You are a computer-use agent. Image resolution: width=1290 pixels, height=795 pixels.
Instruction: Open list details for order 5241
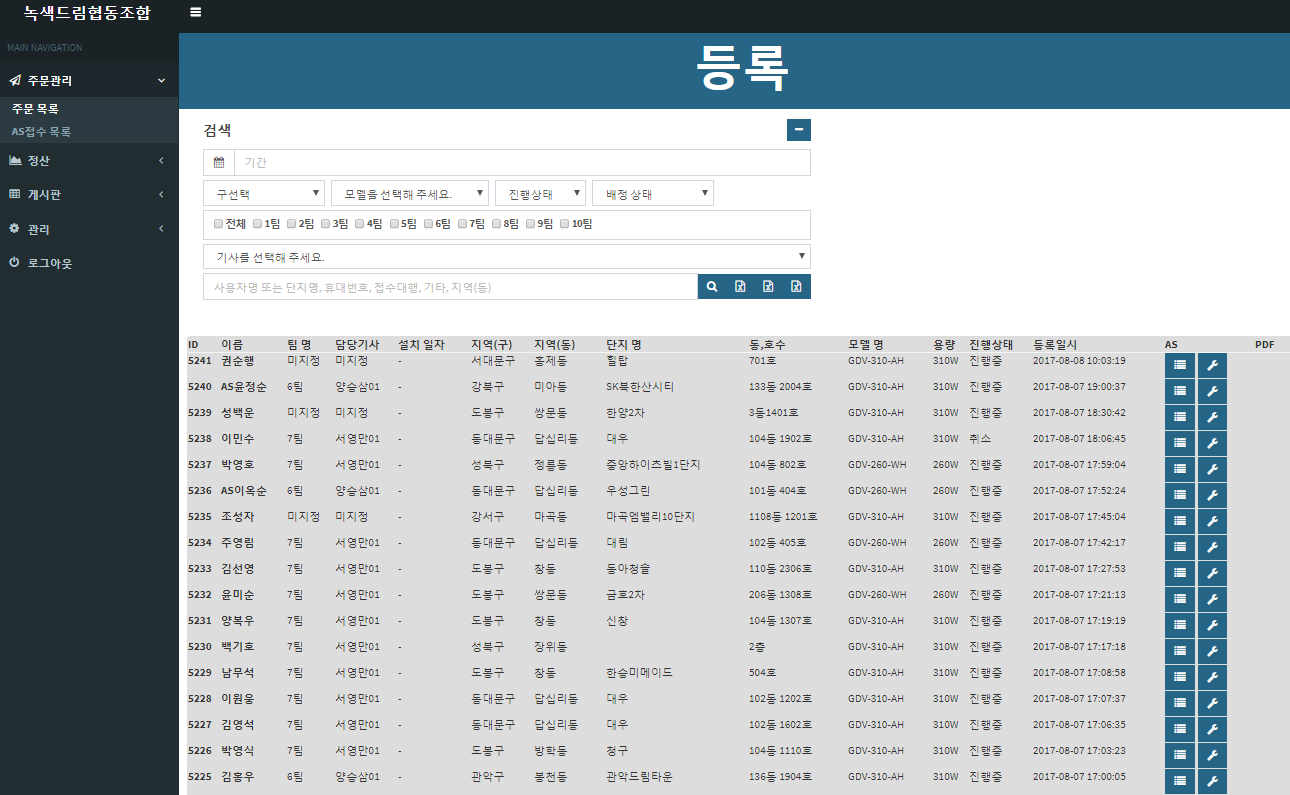(x=1180, y=365)
